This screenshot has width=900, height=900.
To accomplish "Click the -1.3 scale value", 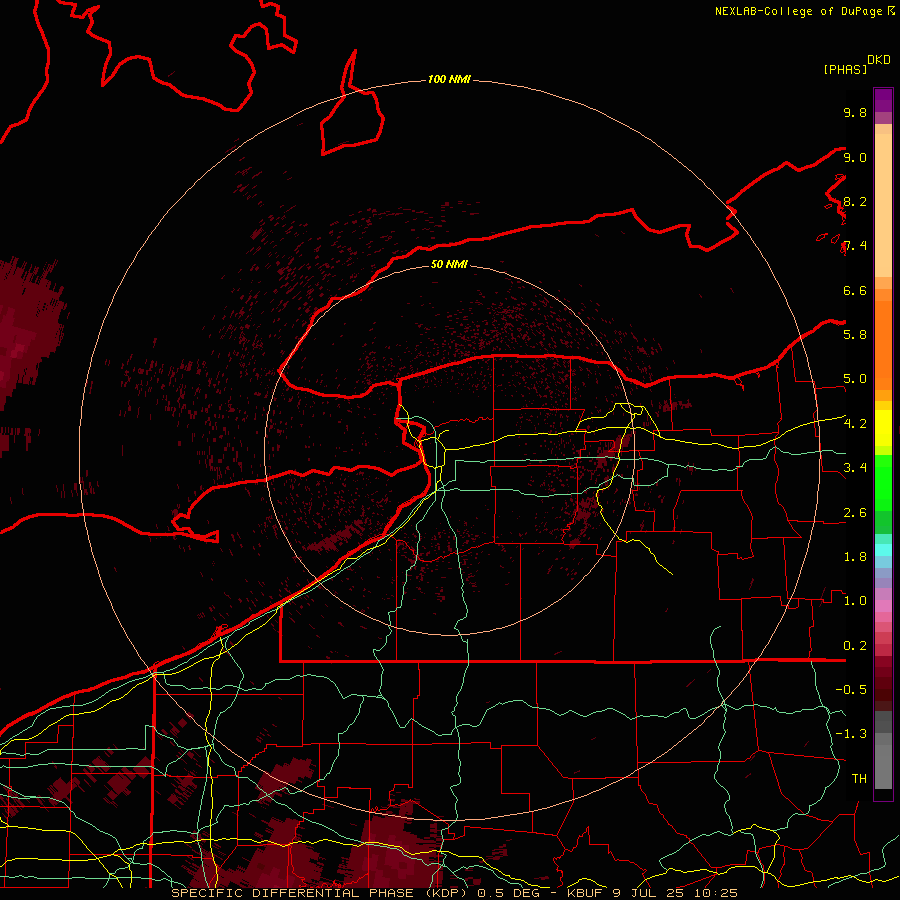I will click(x=851, y=734).
